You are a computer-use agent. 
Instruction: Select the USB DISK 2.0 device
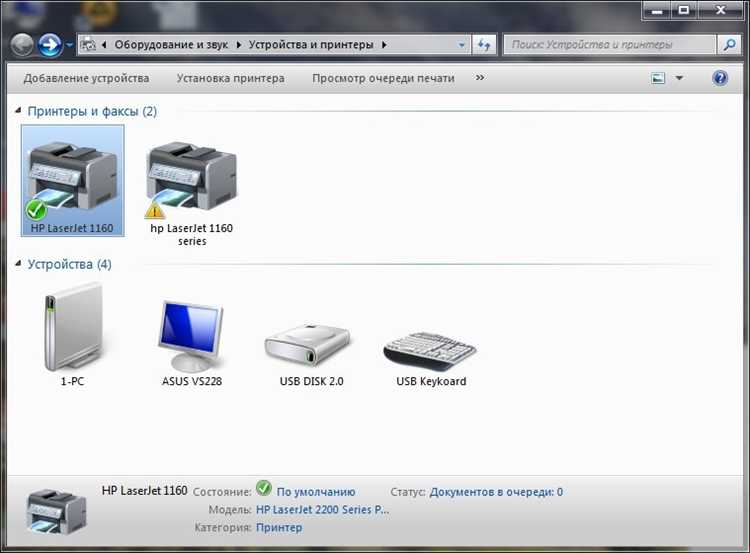pos(311,354)
